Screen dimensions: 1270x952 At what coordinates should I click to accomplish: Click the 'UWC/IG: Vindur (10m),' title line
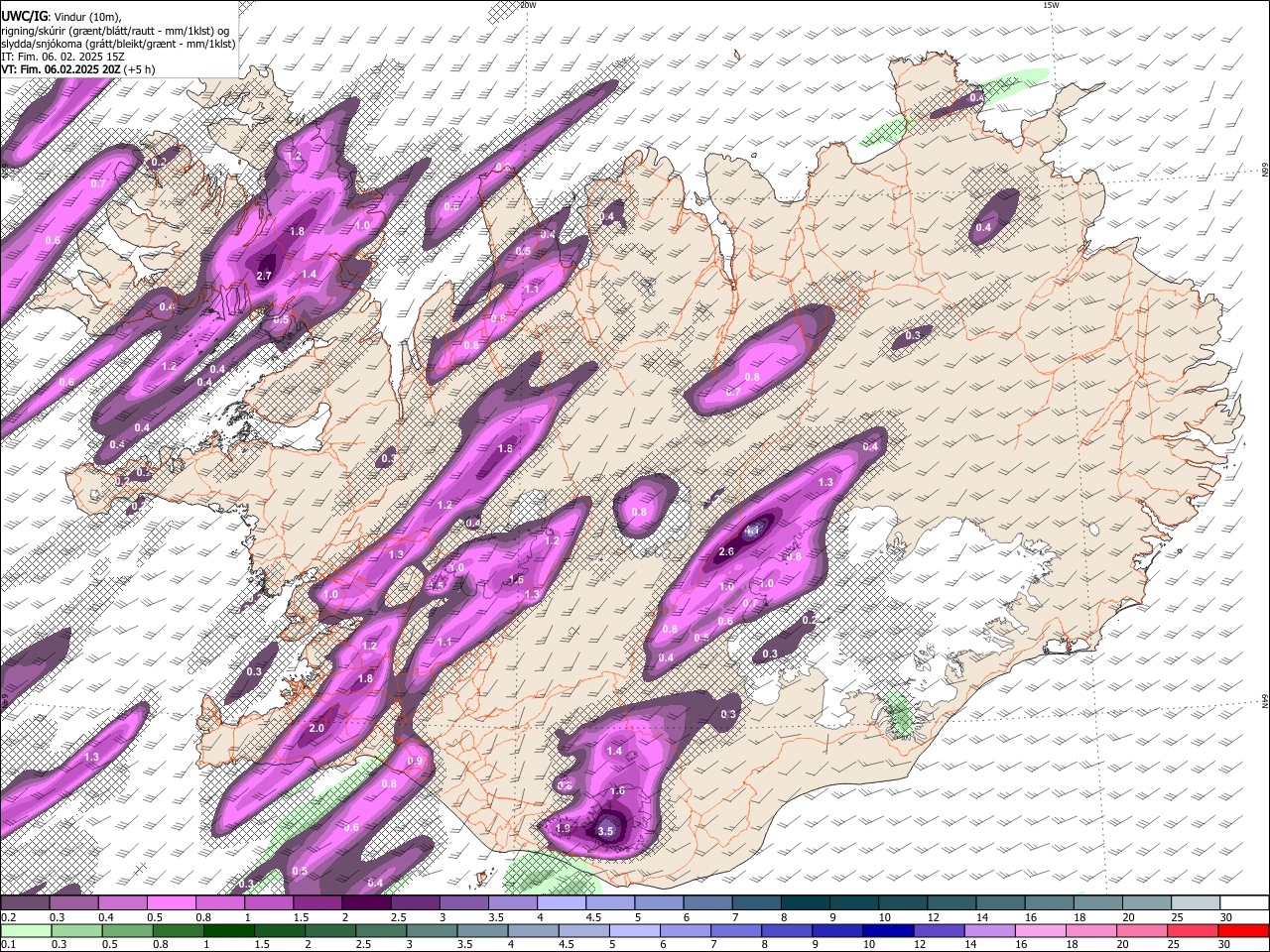(x=62, y=16)
